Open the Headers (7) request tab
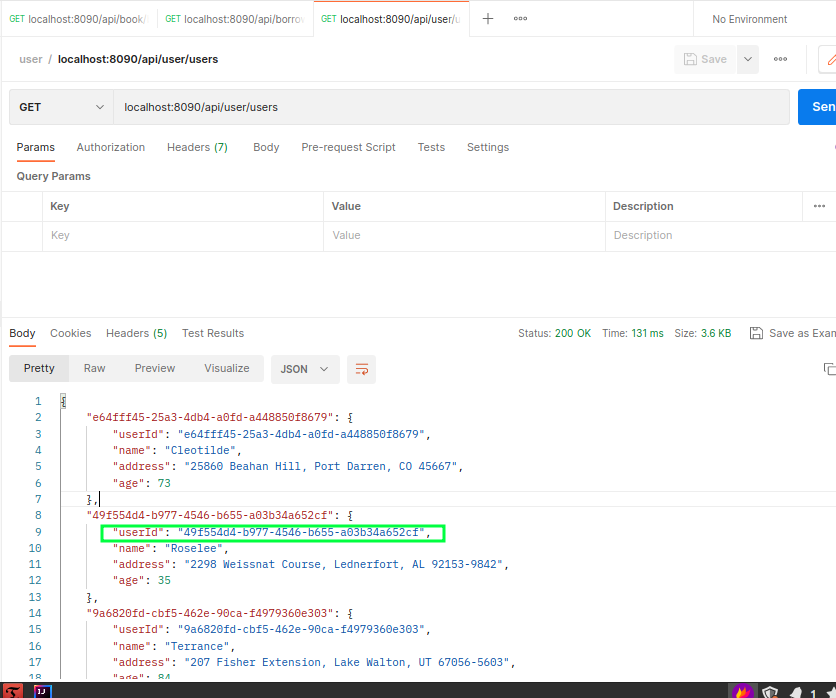This screenshot has height=698, width=836. point(197,147)
